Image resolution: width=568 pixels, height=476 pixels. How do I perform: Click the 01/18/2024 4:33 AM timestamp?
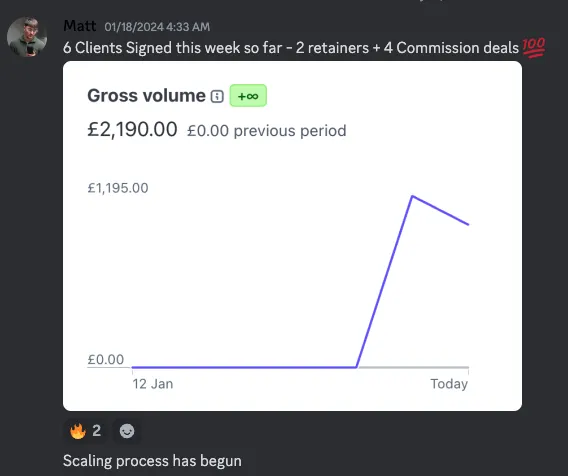[157, 27]
